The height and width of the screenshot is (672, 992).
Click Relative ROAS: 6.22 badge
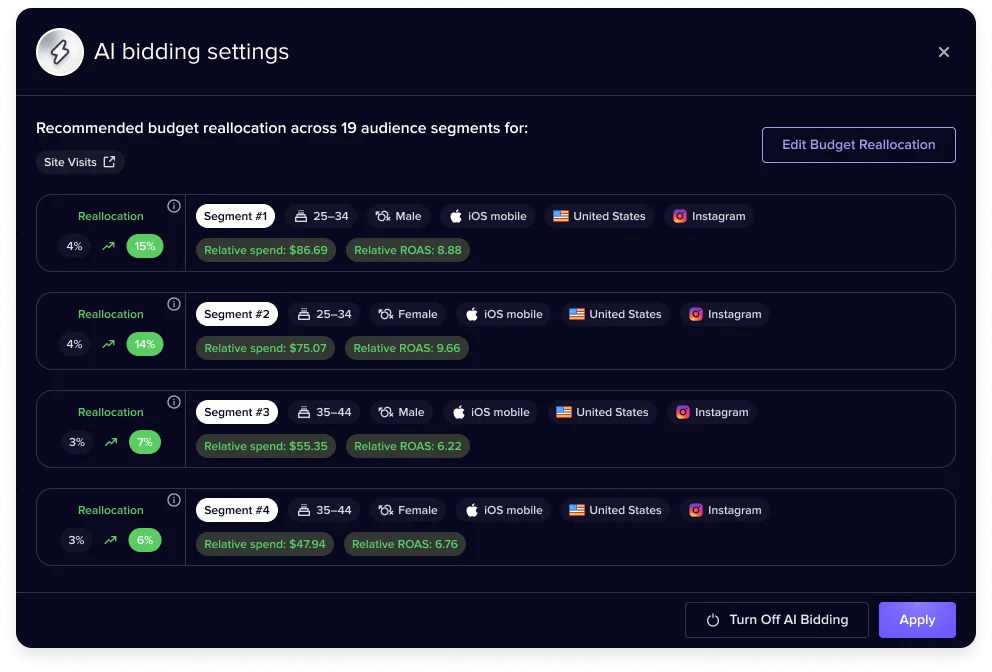pyautogui.click(x=407, y=447)
